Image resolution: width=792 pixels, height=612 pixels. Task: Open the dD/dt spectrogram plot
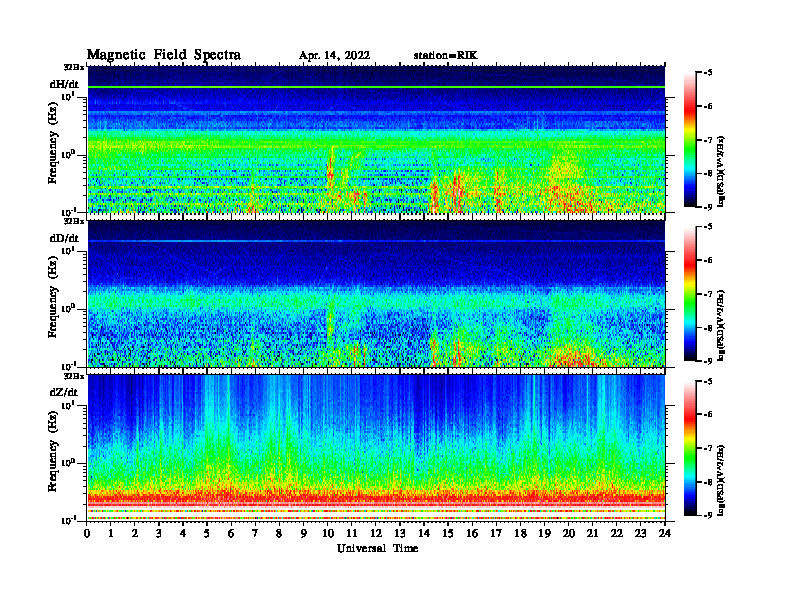click(x=376, y=293)
